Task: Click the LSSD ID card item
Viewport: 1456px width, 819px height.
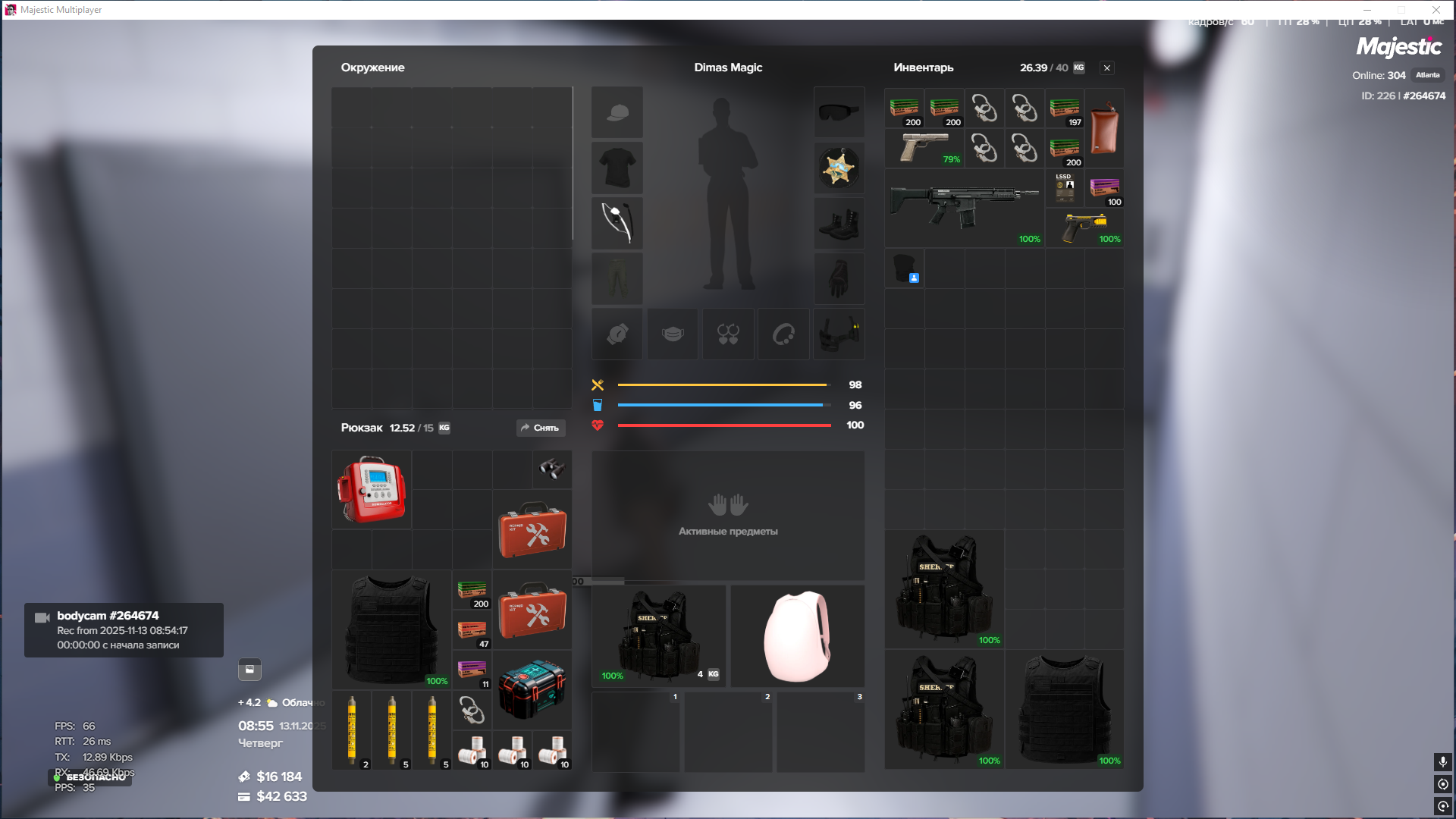Action: (x=1065, y=187)
